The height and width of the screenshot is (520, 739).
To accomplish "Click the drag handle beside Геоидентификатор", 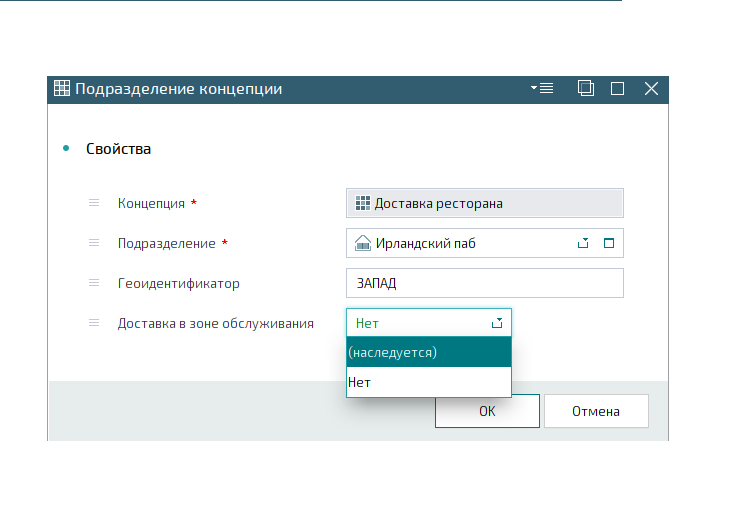I will 94,283.
